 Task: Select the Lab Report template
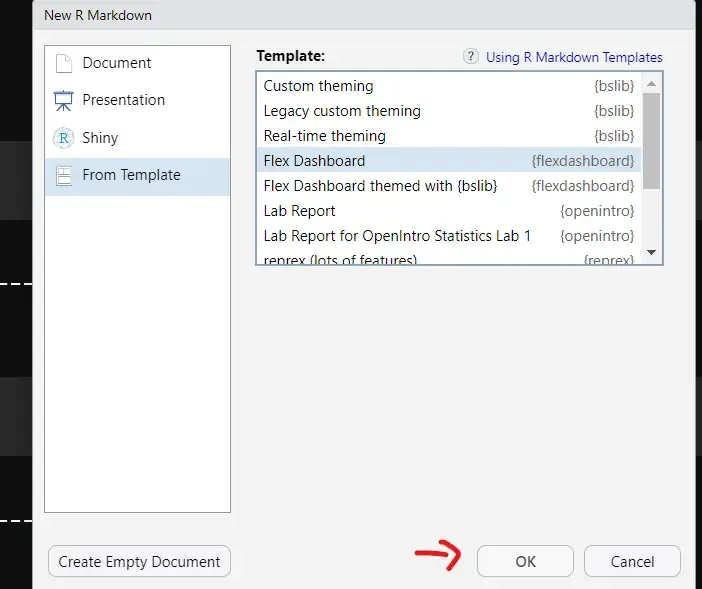point(299,211)
